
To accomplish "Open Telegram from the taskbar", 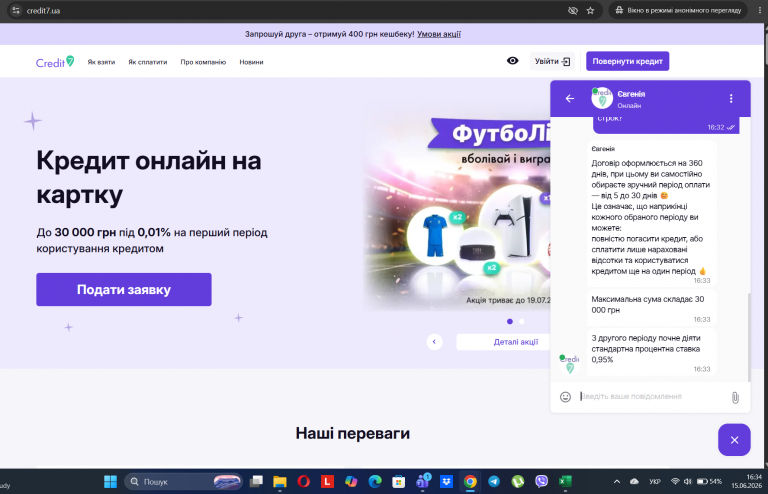I will click(x=494, y=482).
